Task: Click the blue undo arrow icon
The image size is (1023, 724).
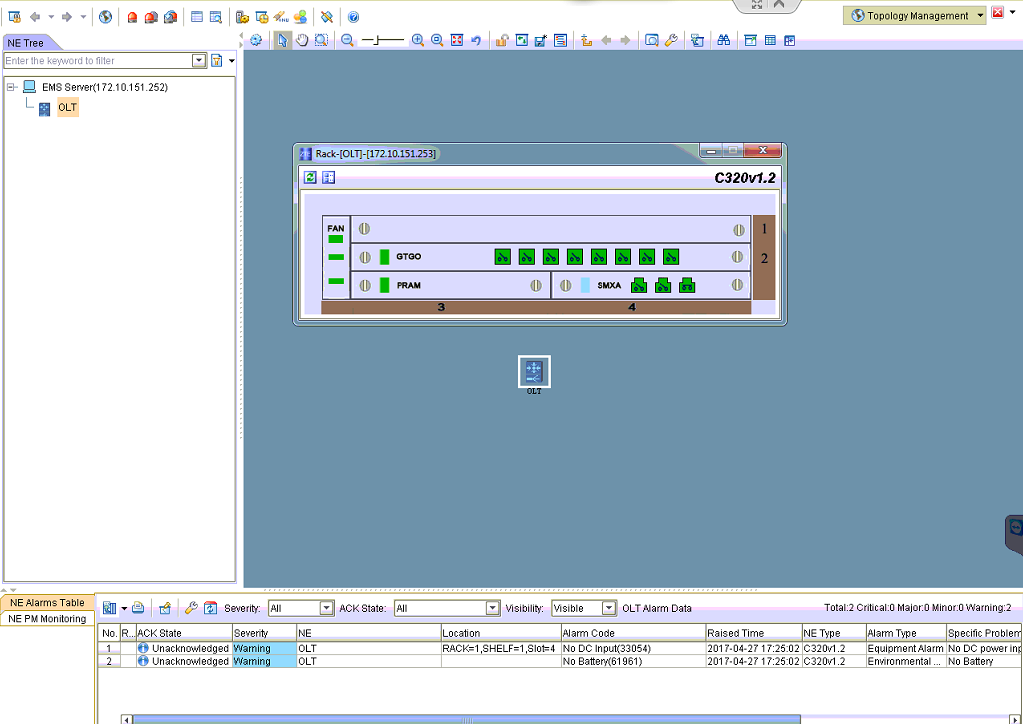Action: click(476, 40)
